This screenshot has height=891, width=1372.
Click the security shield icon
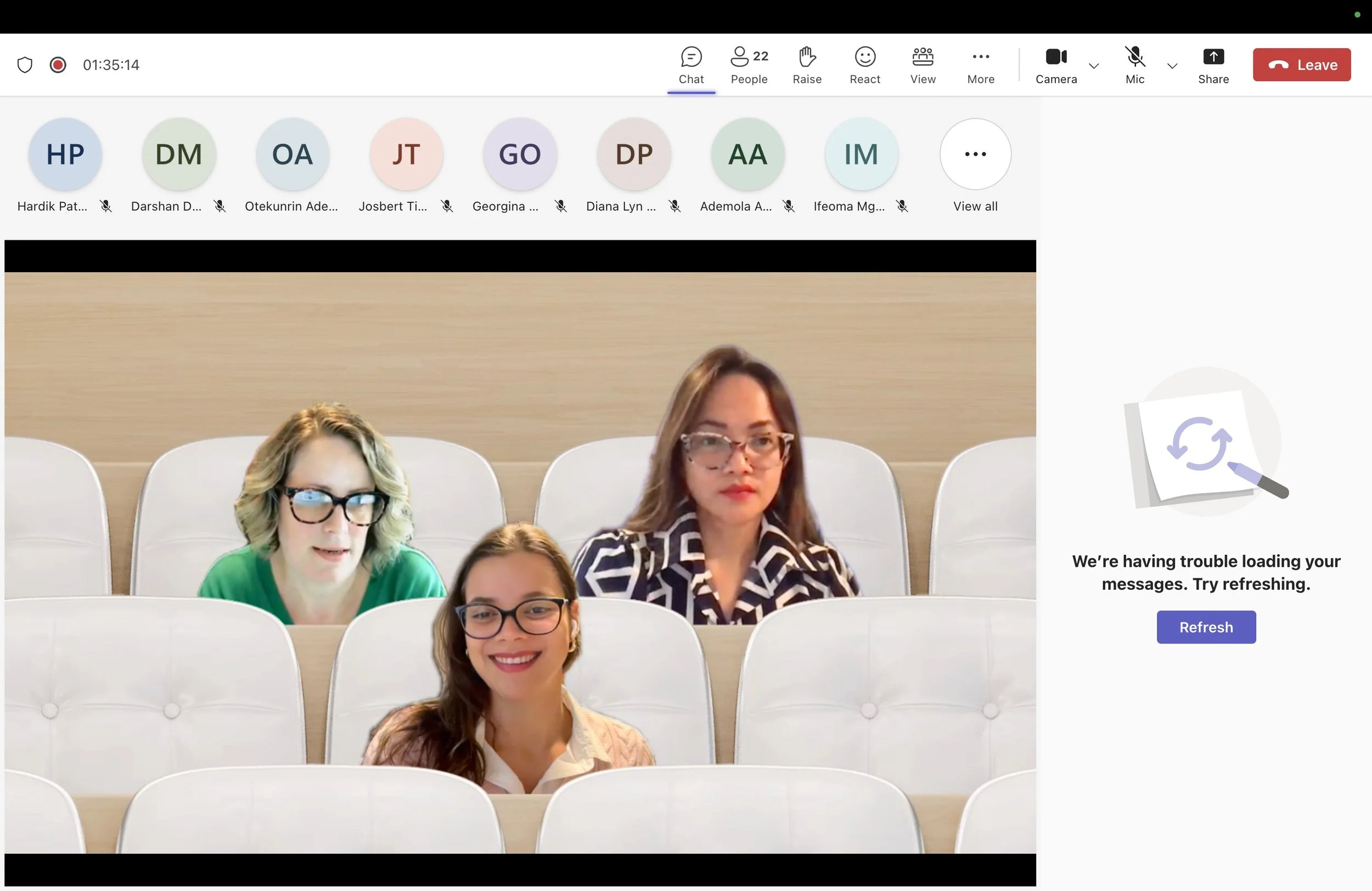[25, 65]
